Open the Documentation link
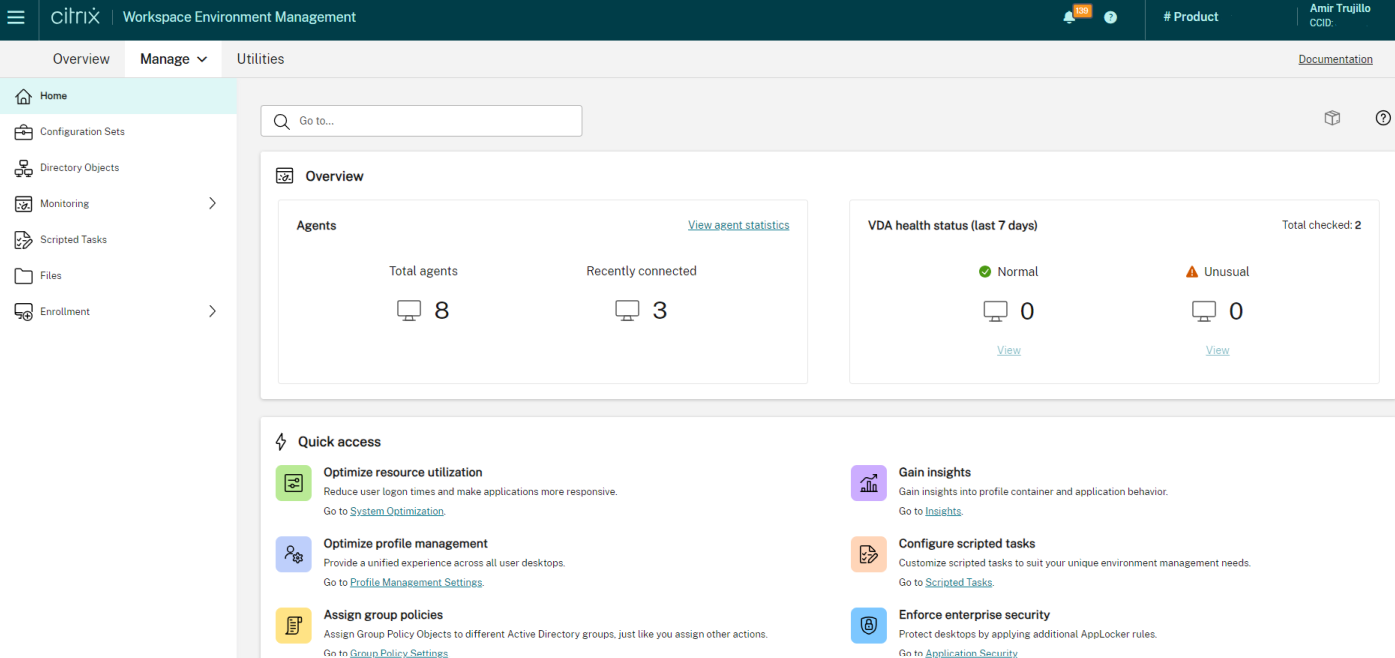 [1335, 59]
